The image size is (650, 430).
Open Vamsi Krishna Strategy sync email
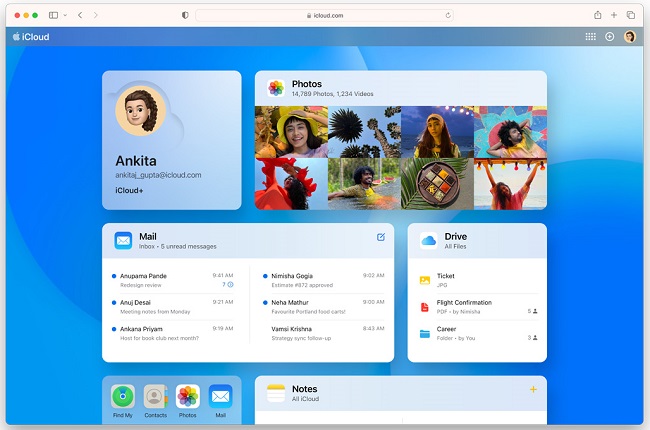pos(324,333)
